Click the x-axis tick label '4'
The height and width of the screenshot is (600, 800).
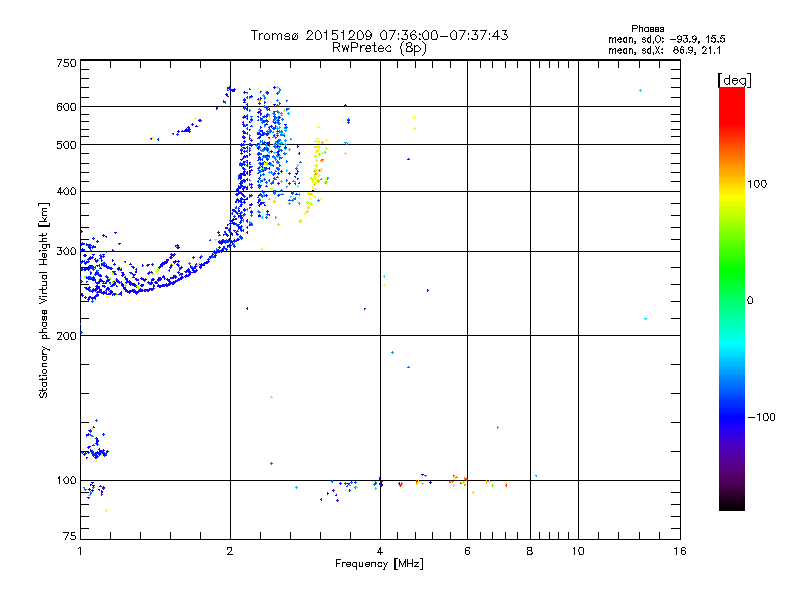[x=380, y=551]
